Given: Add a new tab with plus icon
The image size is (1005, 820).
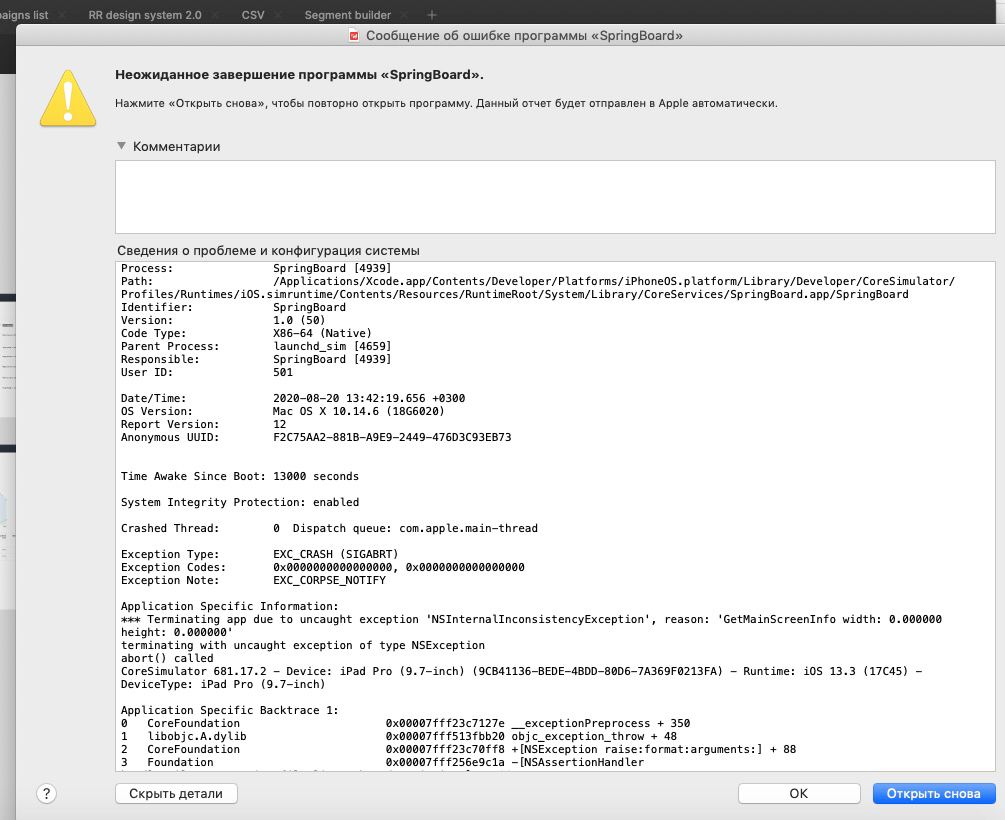Looking at the screenshot, I should coord(432,14).
